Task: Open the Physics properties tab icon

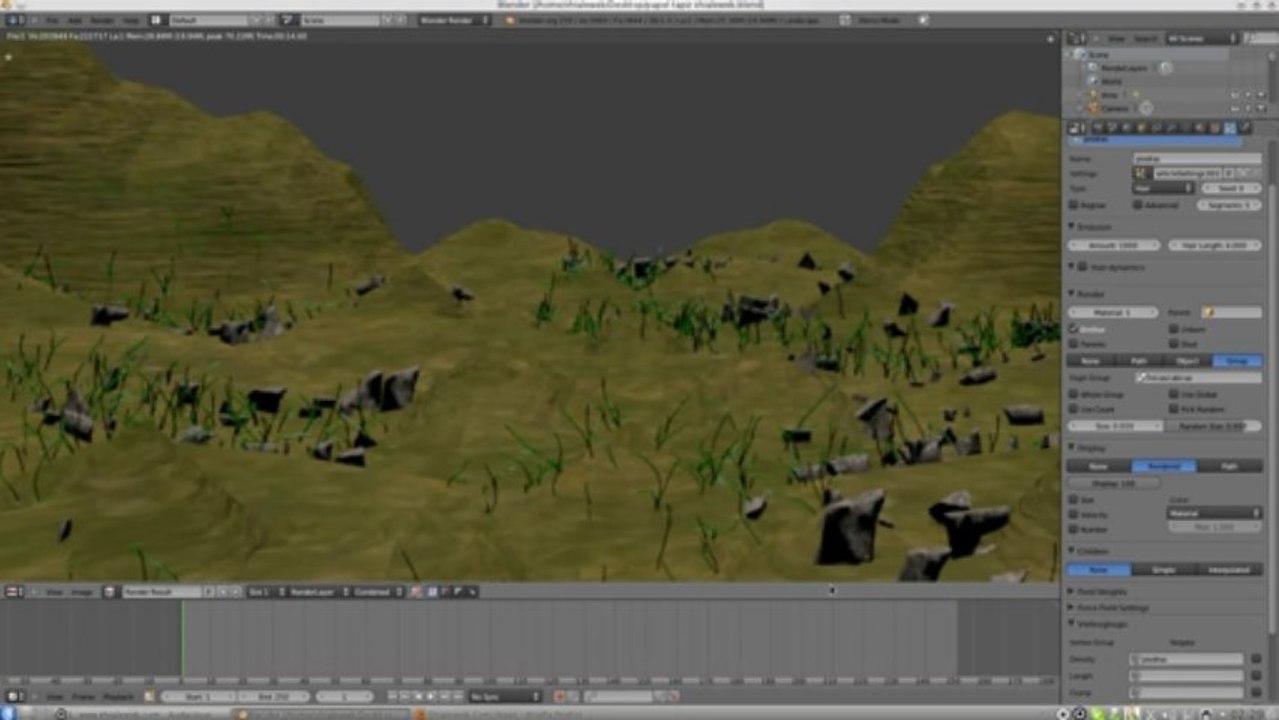Action: click(1245, 128)
